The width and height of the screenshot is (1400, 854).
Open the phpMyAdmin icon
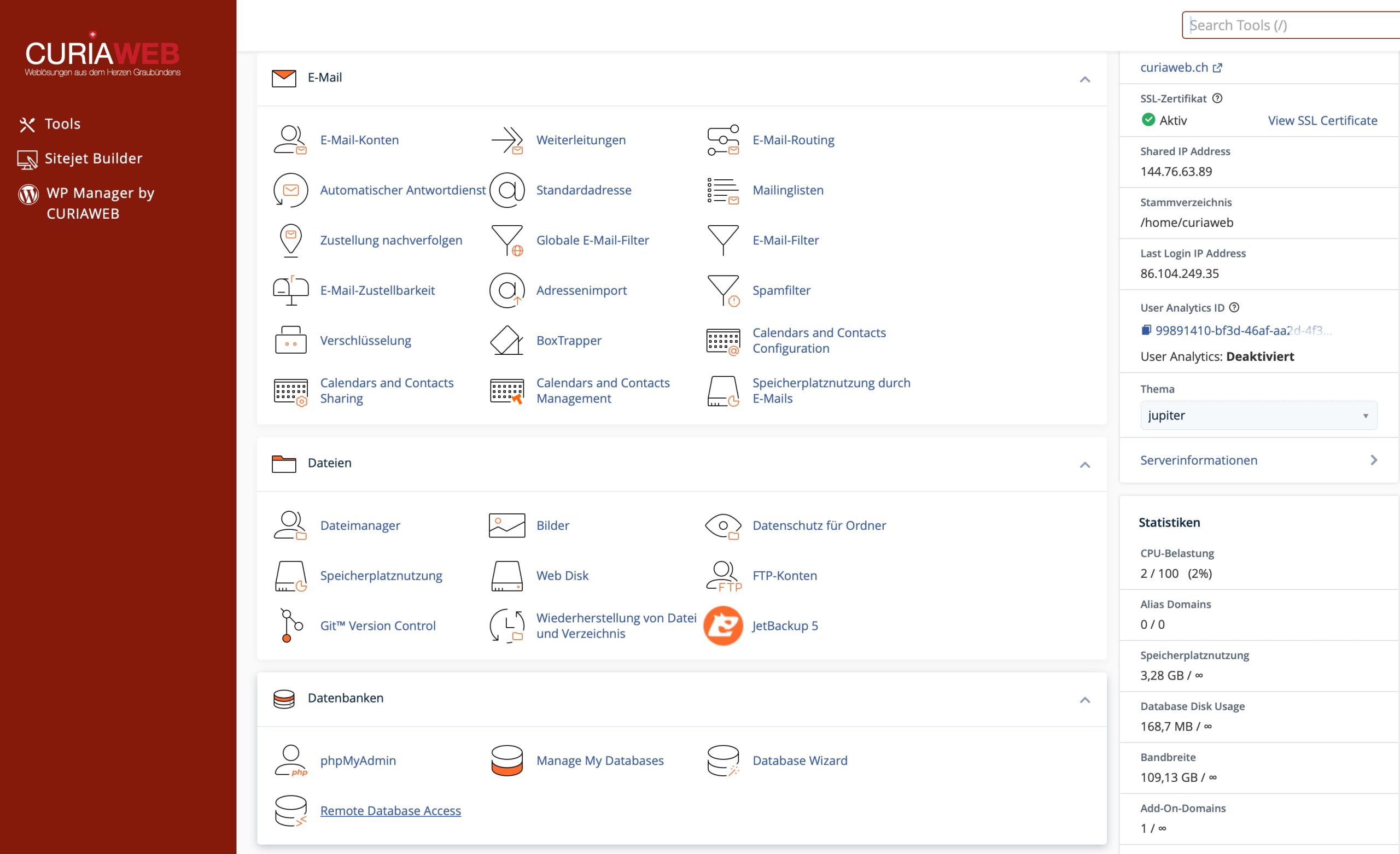click(290, 761)
